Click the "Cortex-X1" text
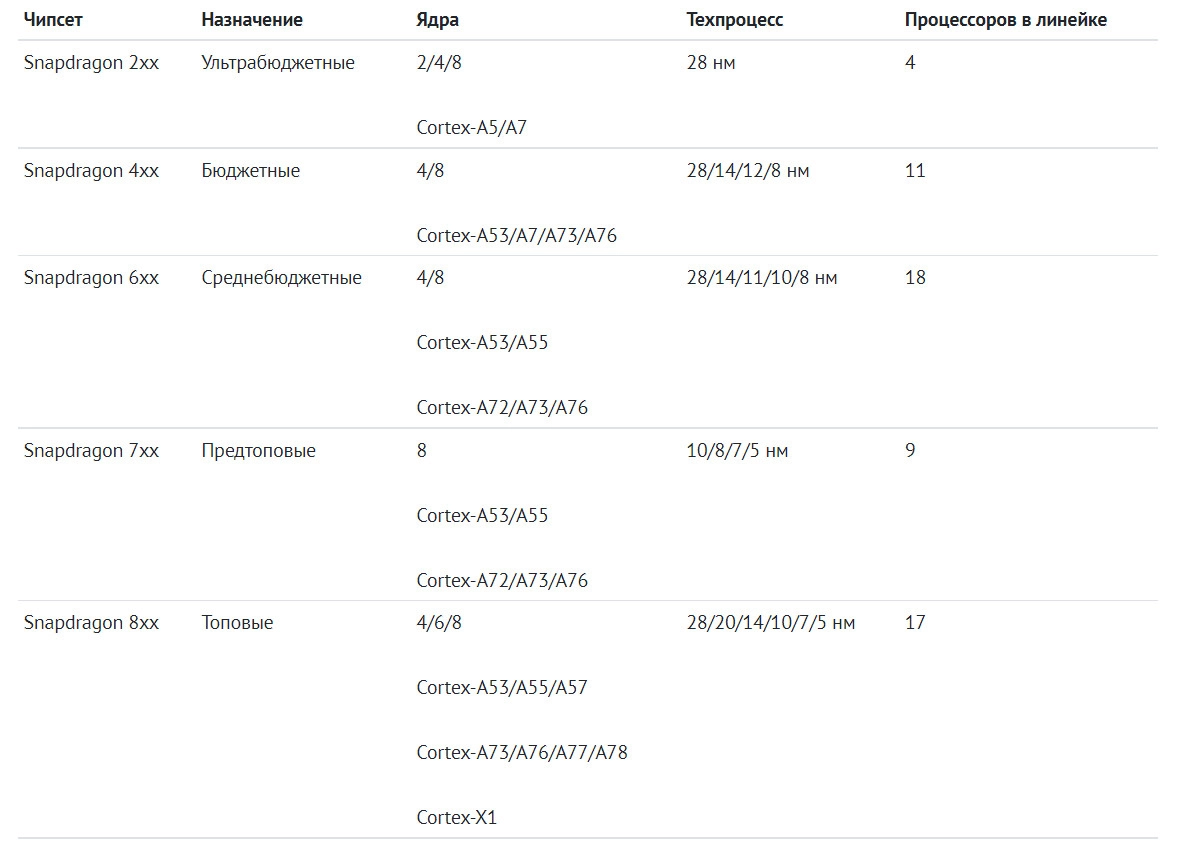Image resolution: width=1179 pixels, height=859 pixels. pos(457,818)
